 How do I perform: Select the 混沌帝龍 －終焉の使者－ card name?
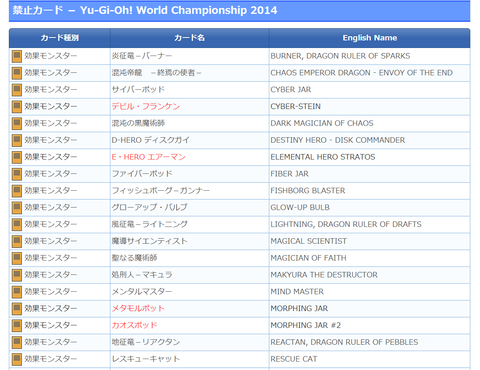pos(156,73)
